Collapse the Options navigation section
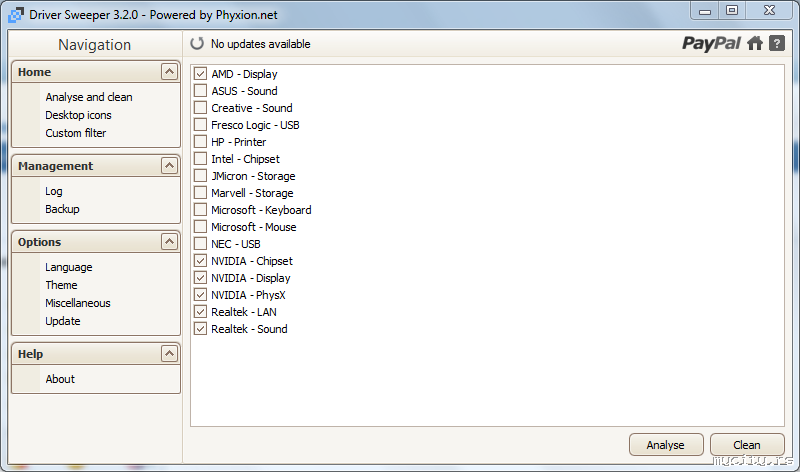Viewport: 800px width, 472px height. (169, 241)
